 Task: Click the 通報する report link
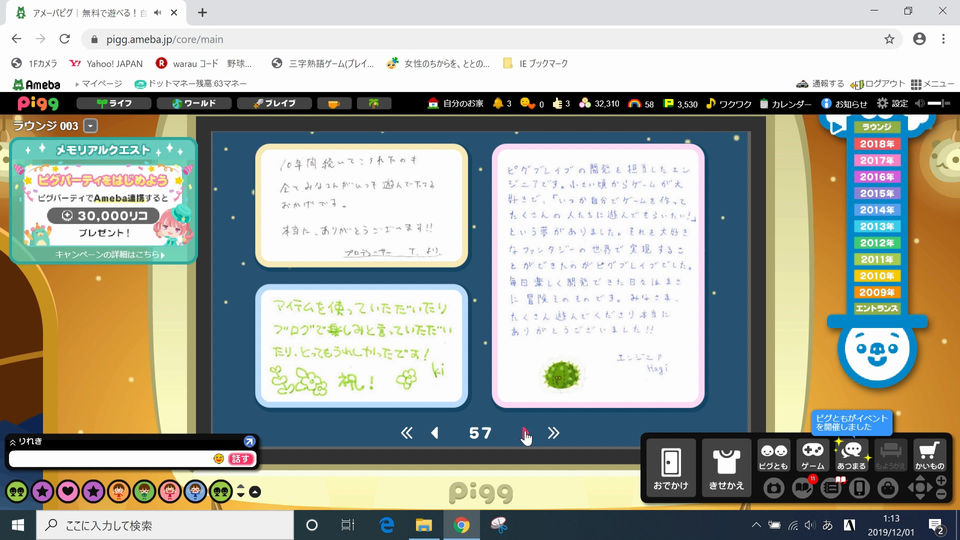point(820,84)
